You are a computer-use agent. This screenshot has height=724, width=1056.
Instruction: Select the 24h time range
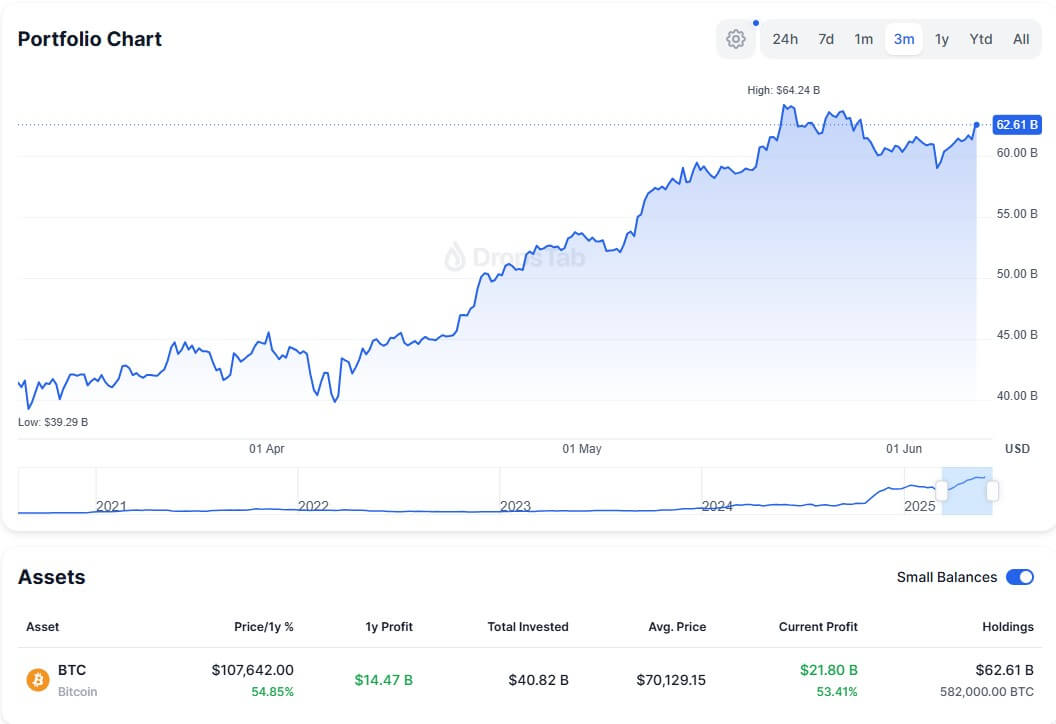coord(786,39)
